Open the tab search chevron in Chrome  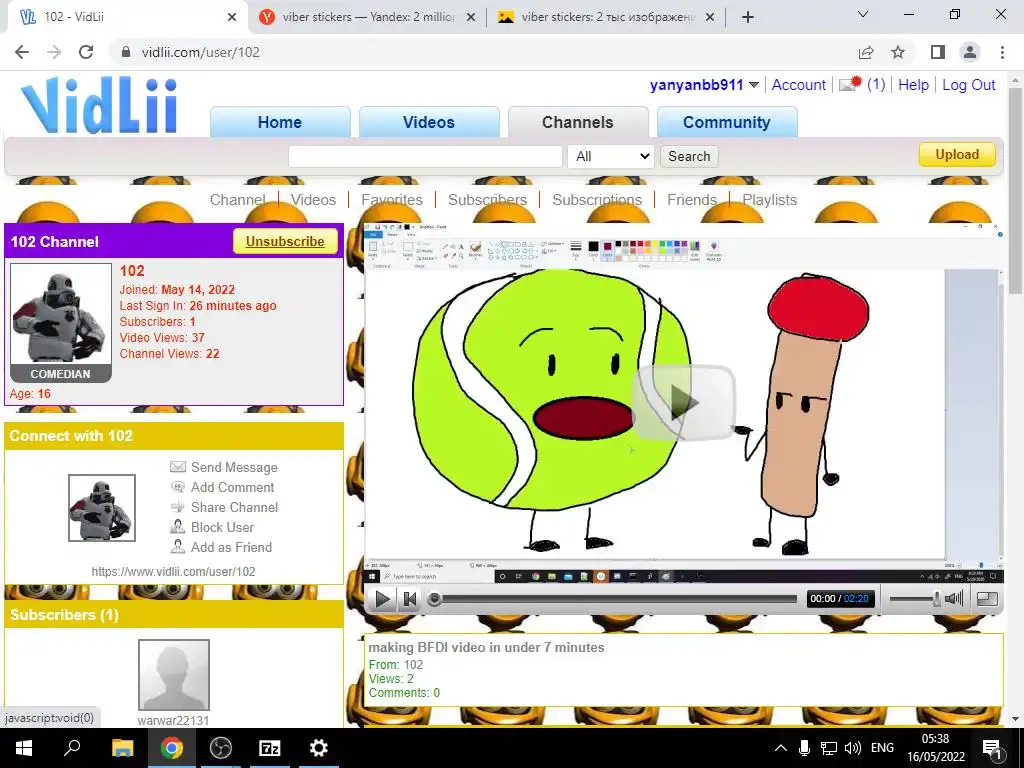(863, 14)
